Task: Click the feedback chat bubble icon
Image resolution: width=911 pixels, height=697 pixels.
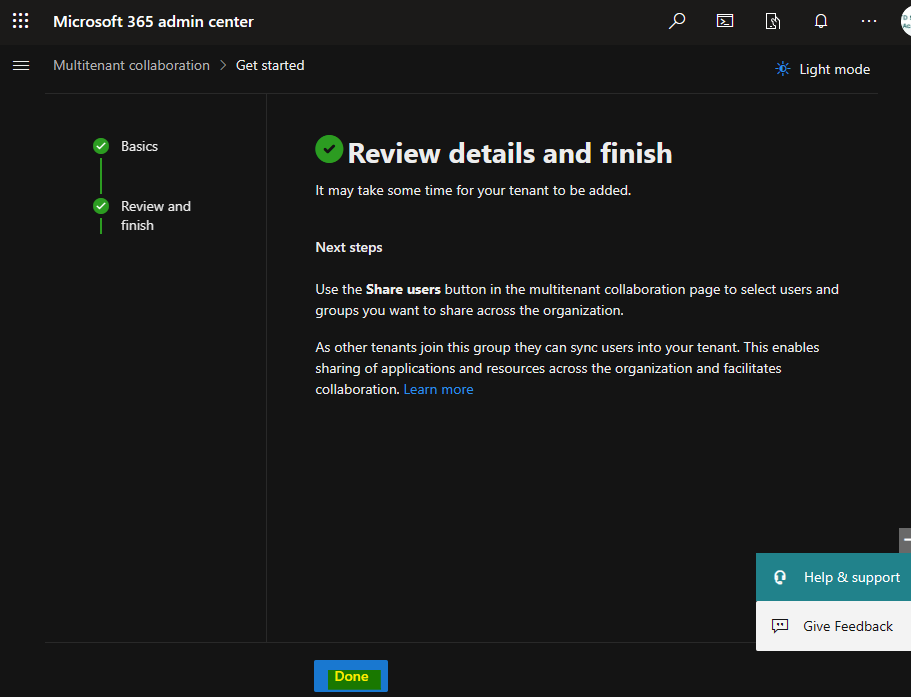Action: pyautogui.click(x=780, y=626)
